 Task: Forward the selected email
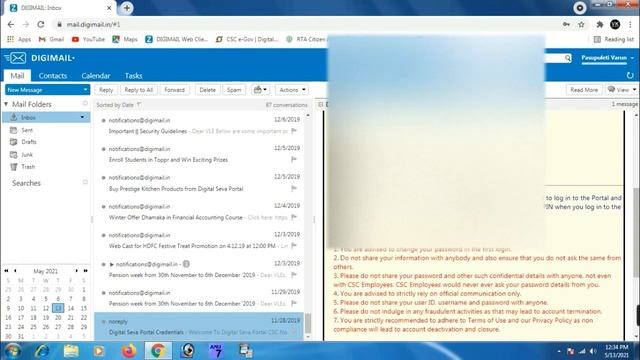point(174,90)
